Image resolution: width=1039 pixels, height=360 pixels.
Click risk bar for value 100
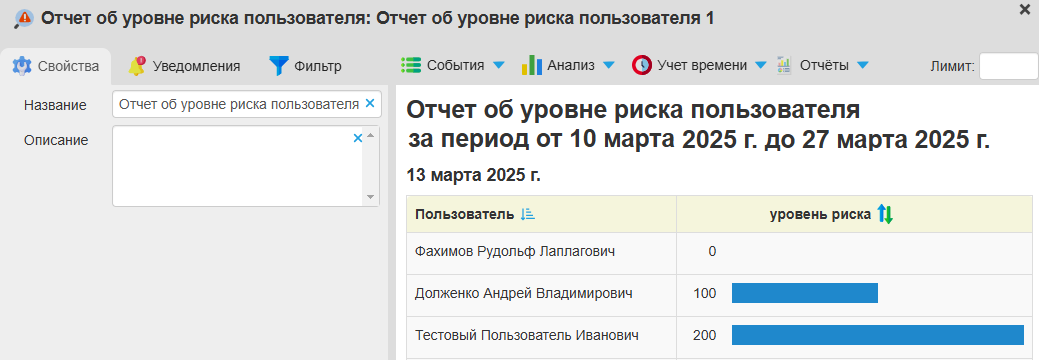pyautogui.click(x=804, y=293)
